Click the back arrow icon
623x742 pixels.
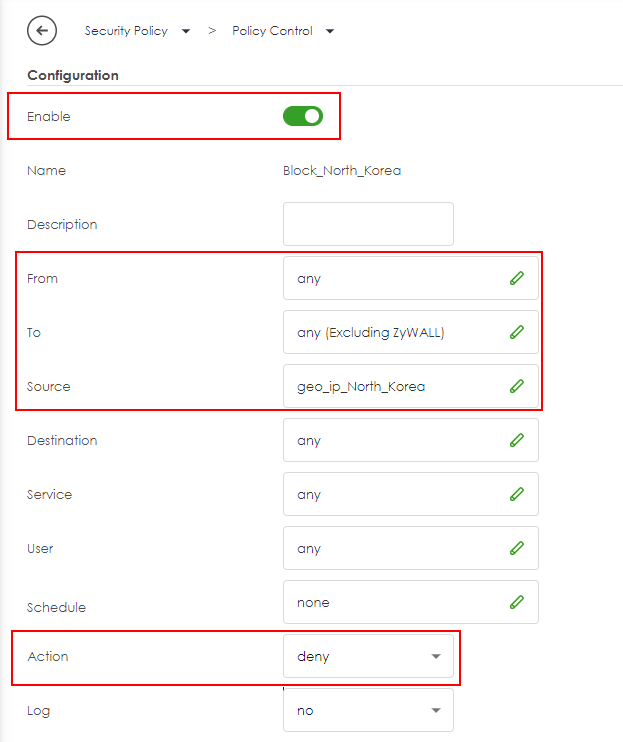(42, 31)
